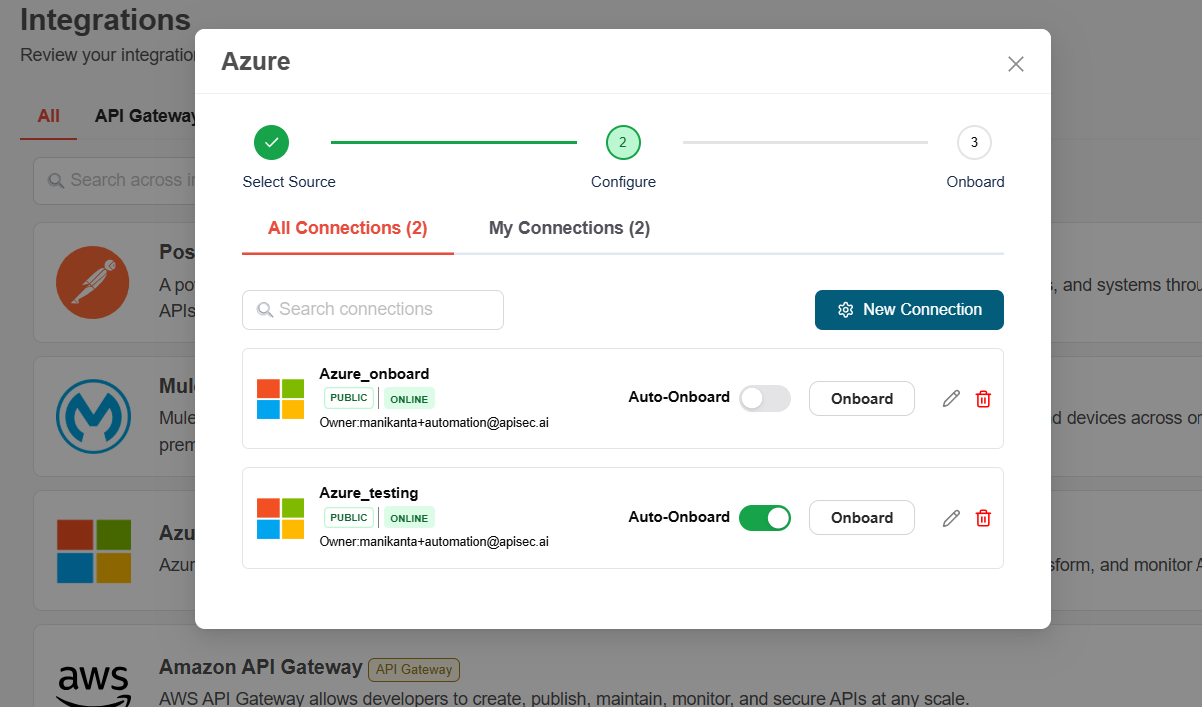
Task: Click the Microsoft logo beside Azure_testing
Action: pos(280,518)
